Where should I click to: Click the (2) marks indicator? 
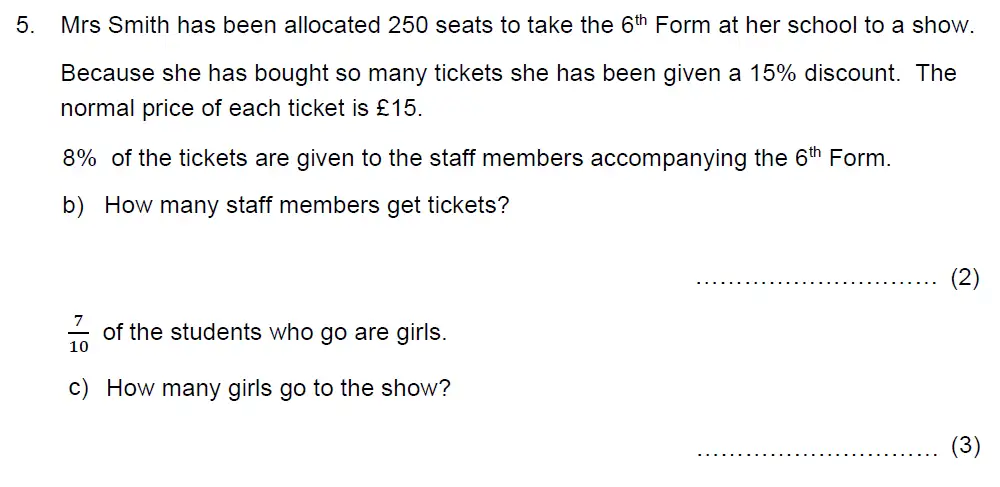964,279
